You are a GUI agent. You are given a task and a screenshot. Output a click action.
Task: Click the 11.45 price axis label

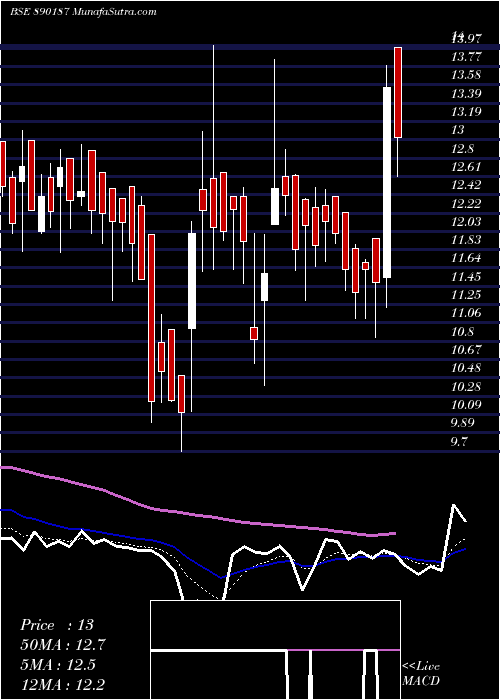467,277
